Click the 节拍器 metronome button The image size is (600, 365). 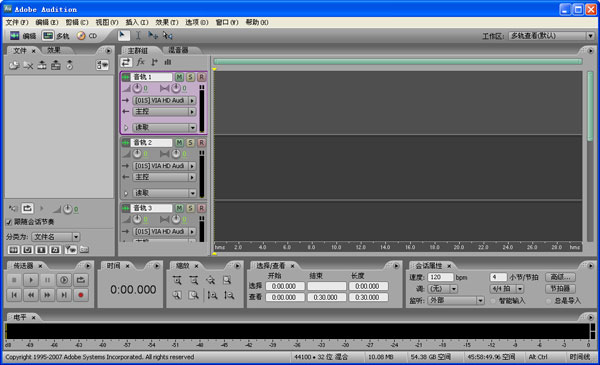561,288
